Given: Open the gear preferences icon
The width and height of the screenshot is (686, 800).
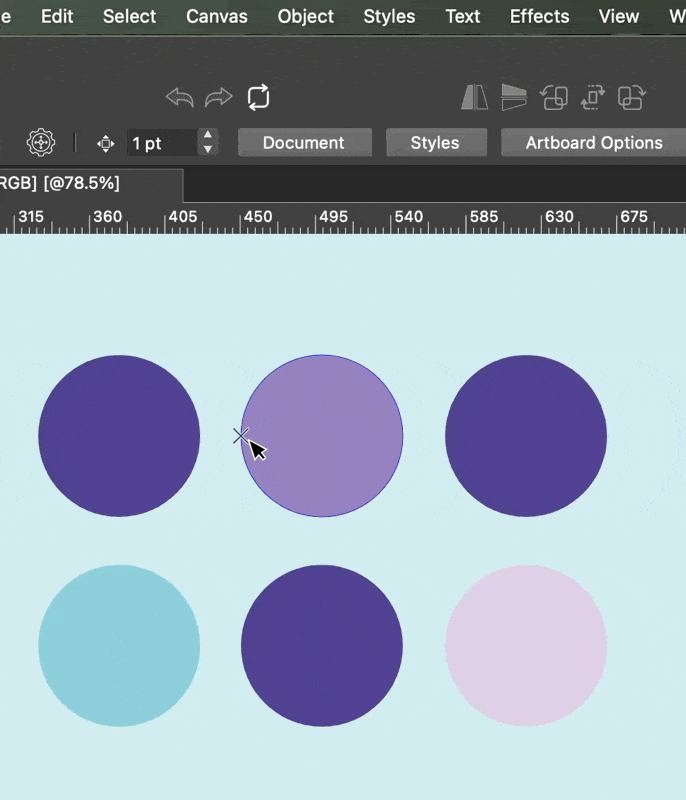Looking at the screenshot, I should (x=40, y=143).
